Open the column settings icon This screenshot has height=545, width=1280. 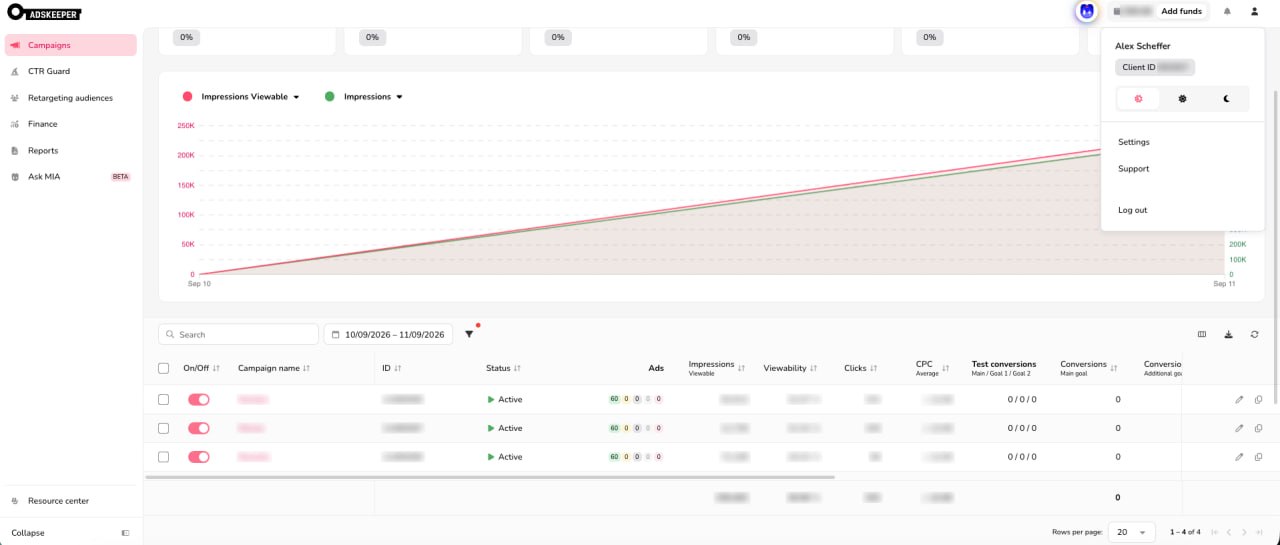click(x=1202, y=334)
